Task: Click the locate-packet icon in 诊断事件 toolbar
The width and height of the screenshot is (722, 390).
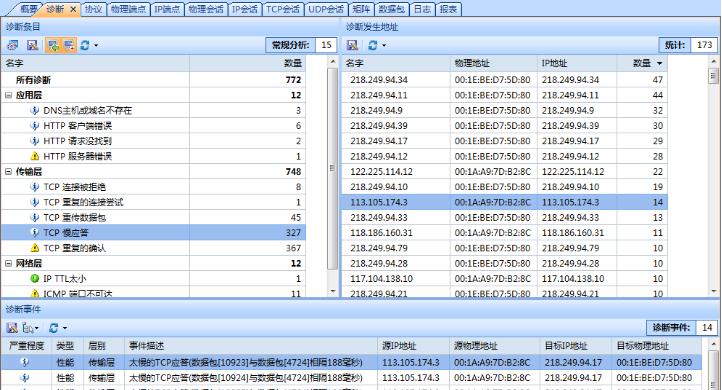Action: click(x=28, y=328)
